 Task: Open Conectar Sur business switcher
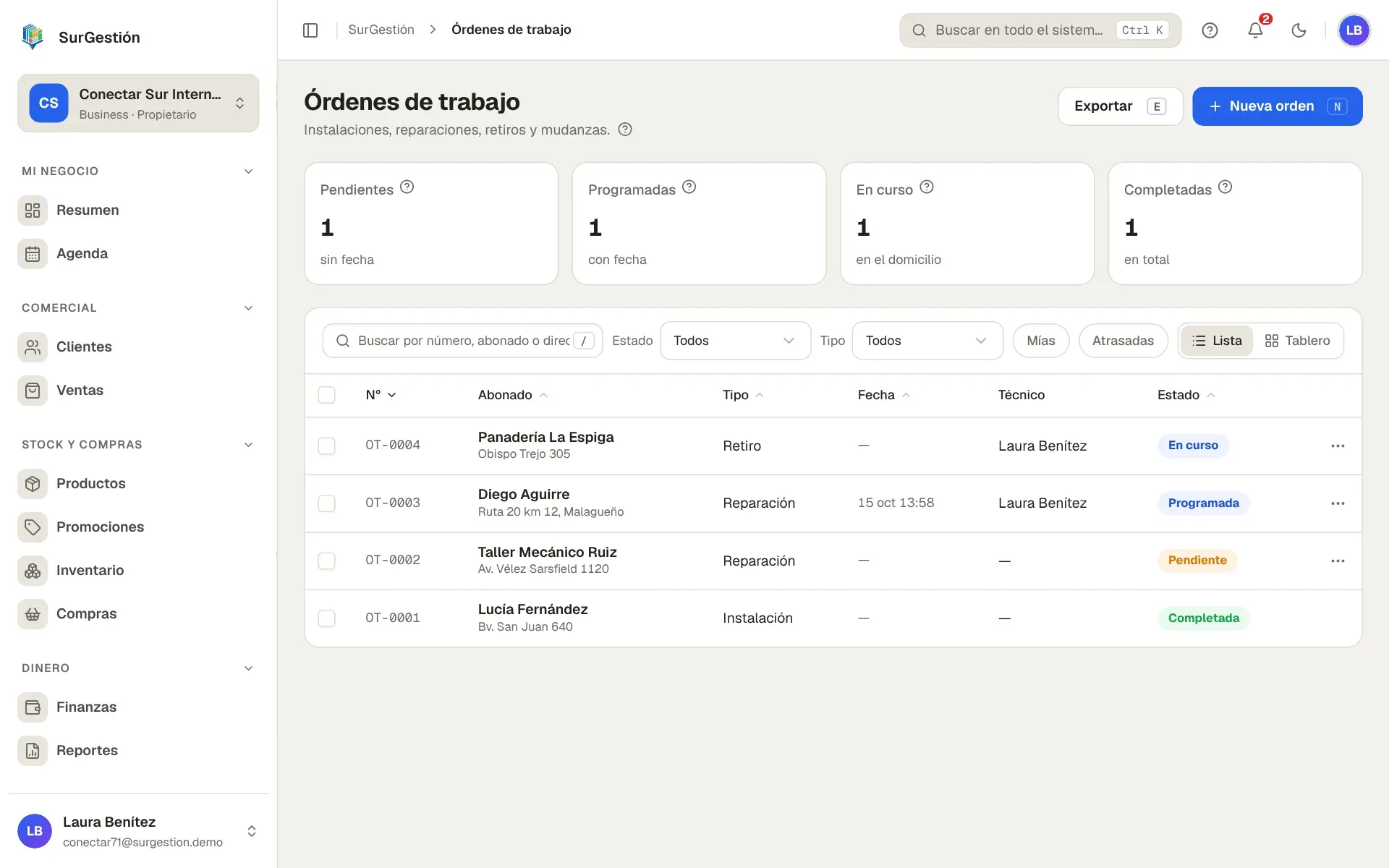138,103
